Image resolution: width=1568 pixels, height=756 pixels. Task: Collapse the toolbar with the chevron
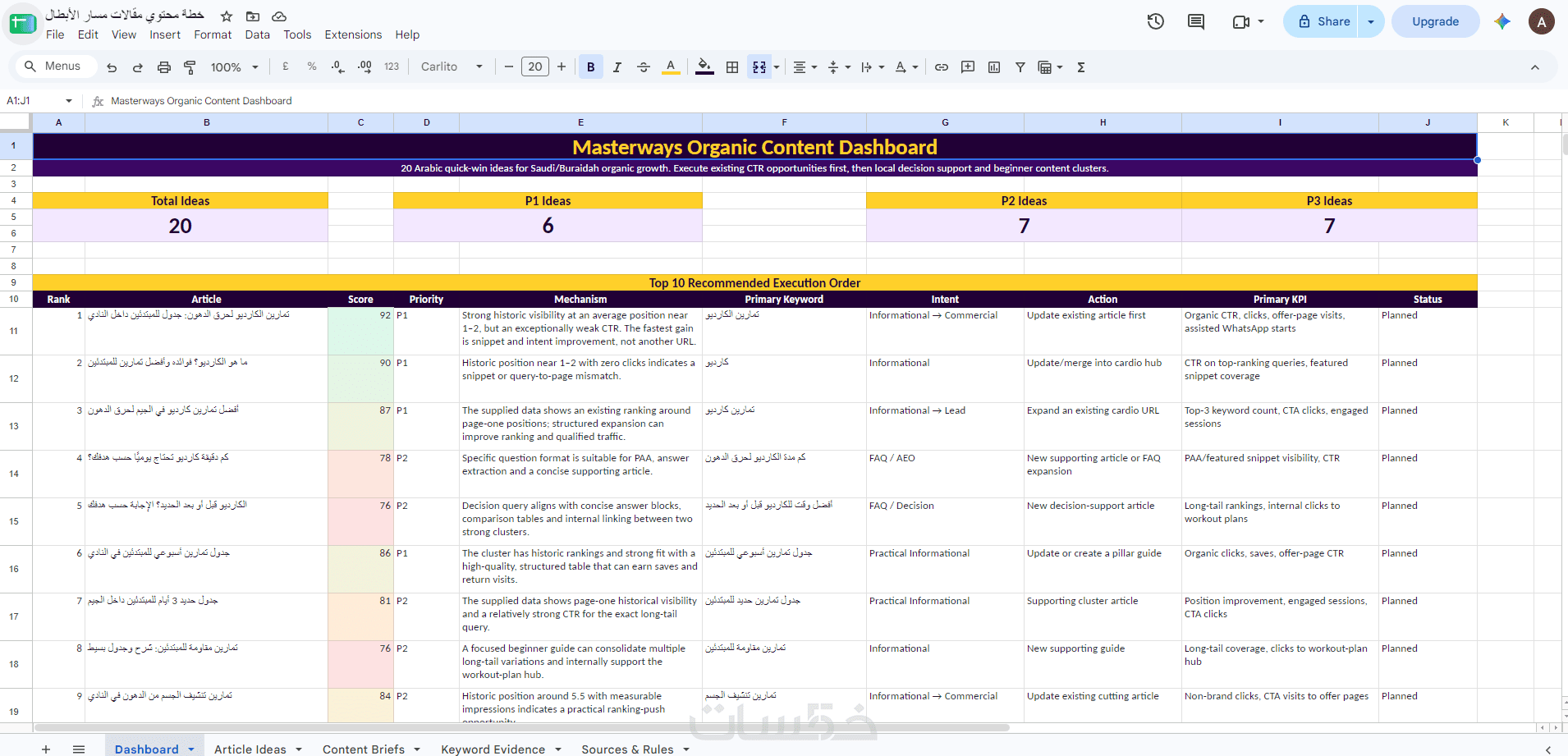pos(1535,67)
